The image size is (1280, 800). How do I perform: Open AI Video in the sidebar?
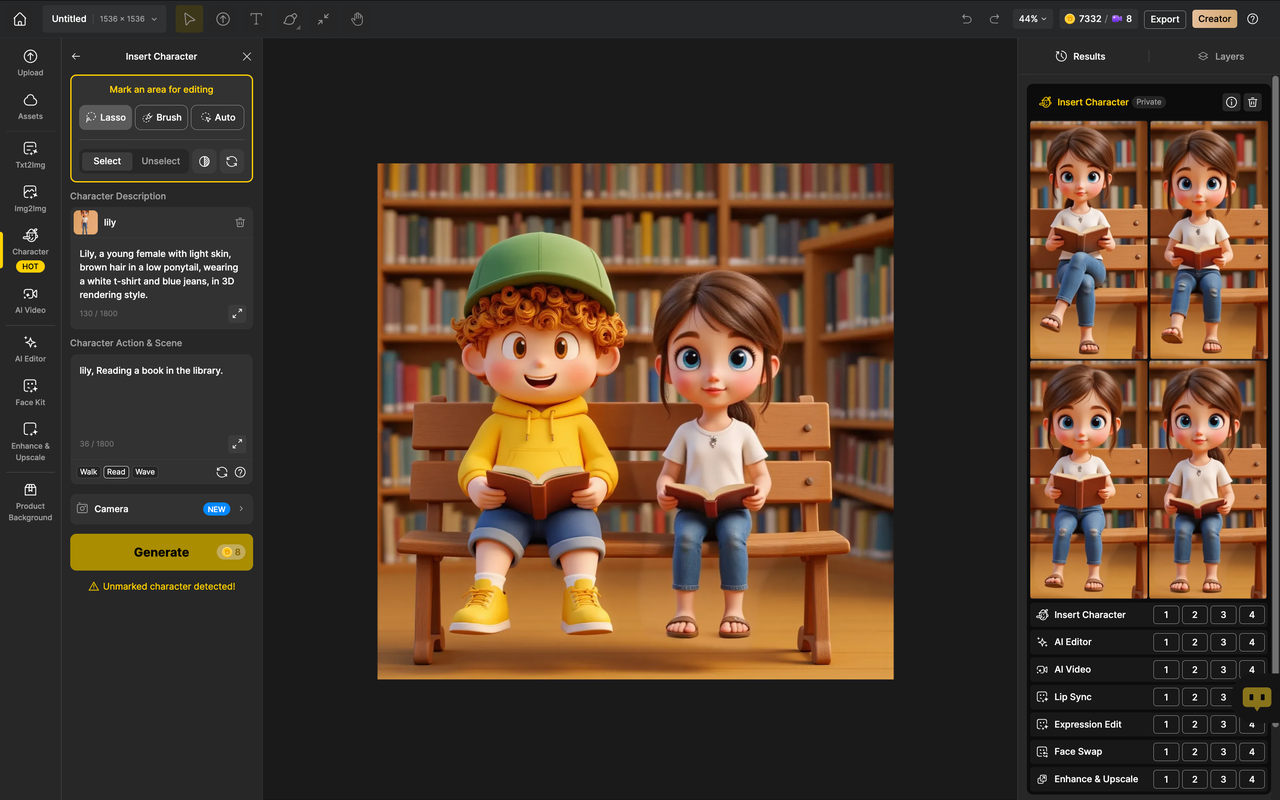click(x=30, y=299)
